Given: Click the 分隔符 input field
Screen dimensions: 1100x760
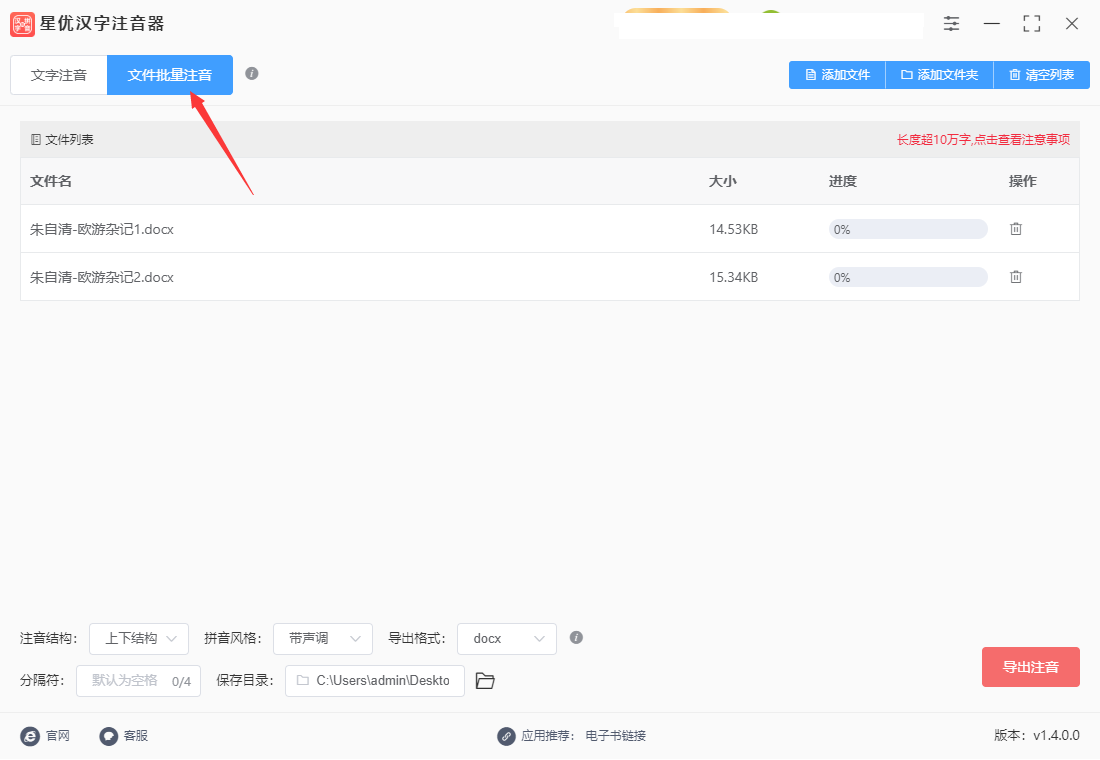Looking at the screenshot, I should 138,681.
